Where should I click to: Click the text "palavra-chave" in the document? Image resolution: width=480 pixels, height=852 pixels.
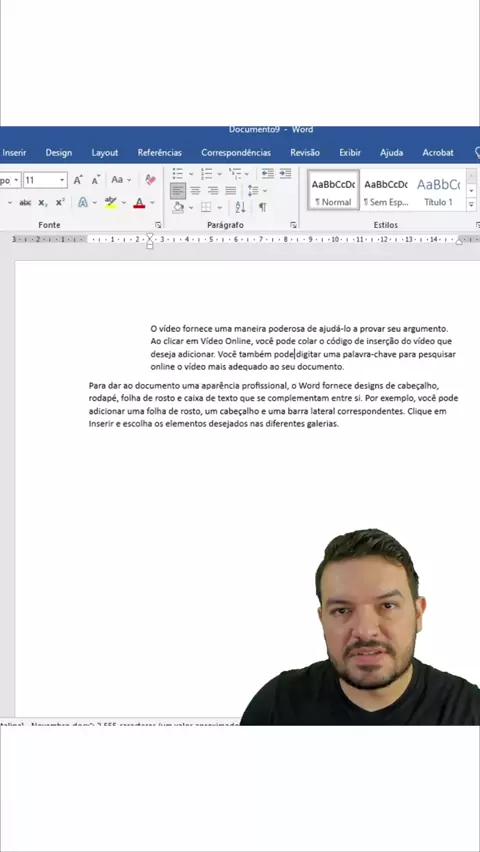(369, 354)
